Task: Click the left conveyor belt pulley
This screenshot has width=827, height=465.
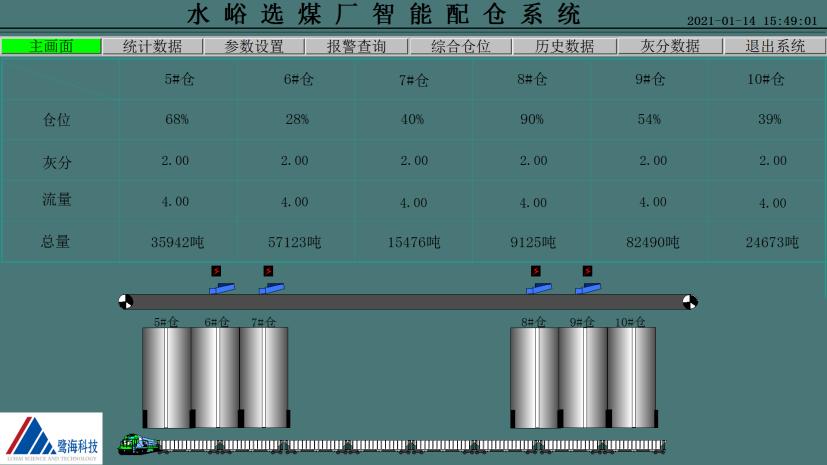Action: 126,302
